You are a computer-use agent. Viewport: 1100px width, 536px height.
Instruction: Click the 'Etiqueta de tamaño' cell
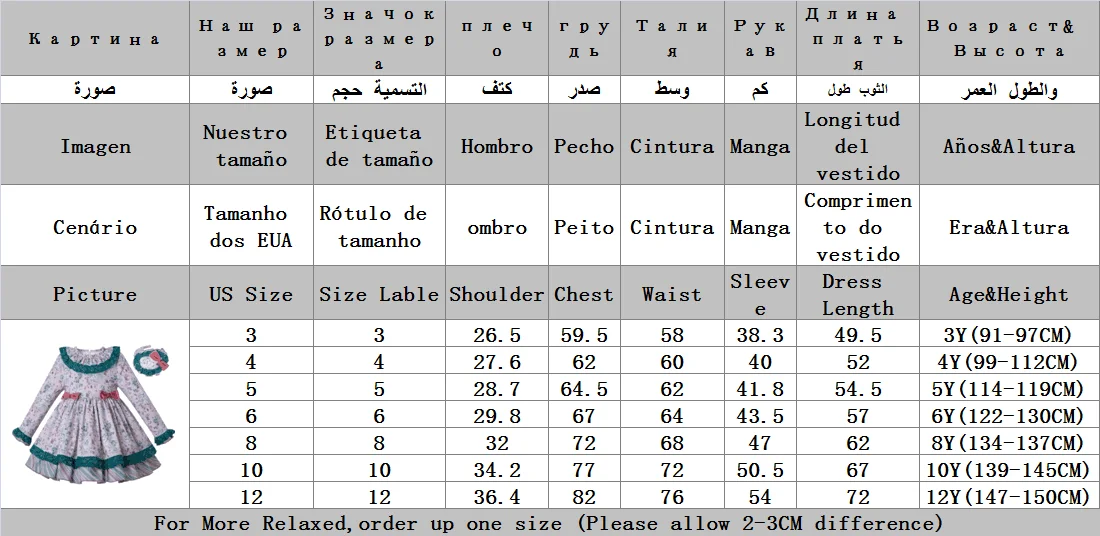379,145
